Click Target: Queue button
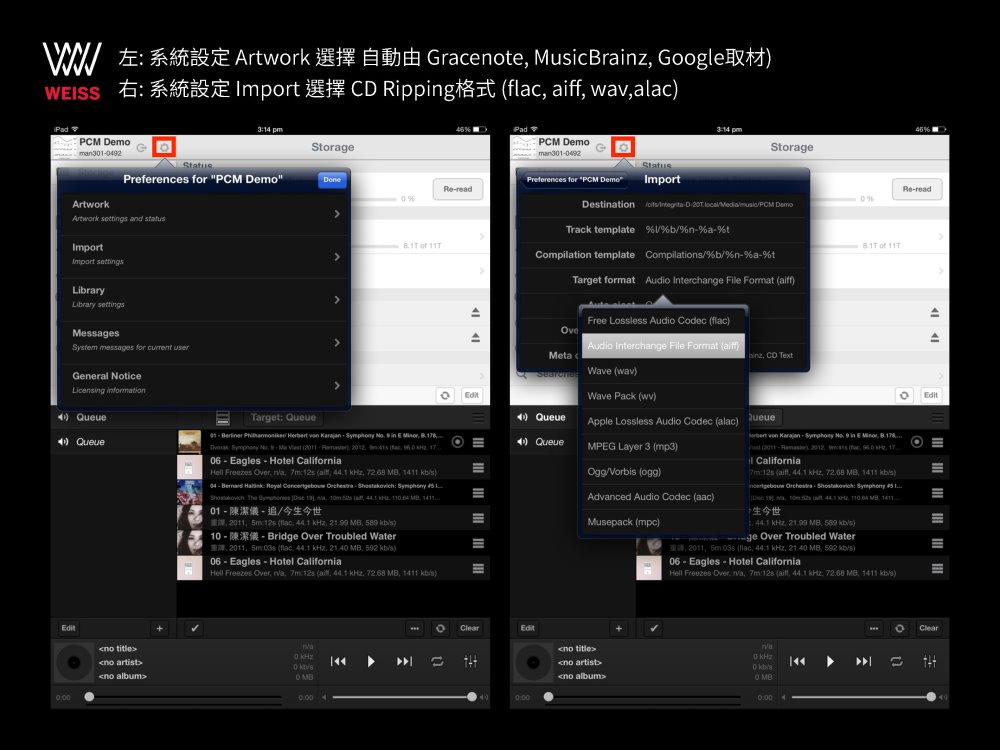 point(283,418)
